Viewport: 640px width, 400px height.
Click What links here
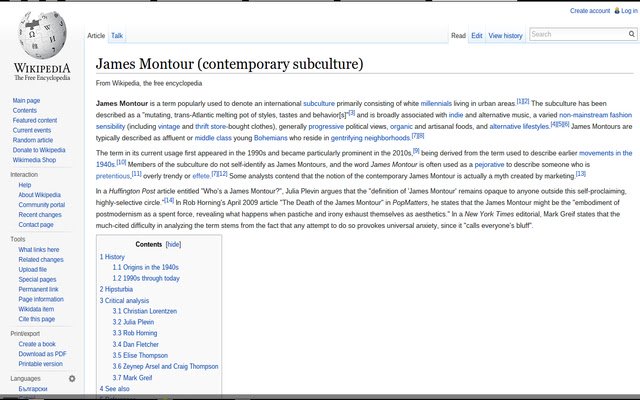(39, 249)
